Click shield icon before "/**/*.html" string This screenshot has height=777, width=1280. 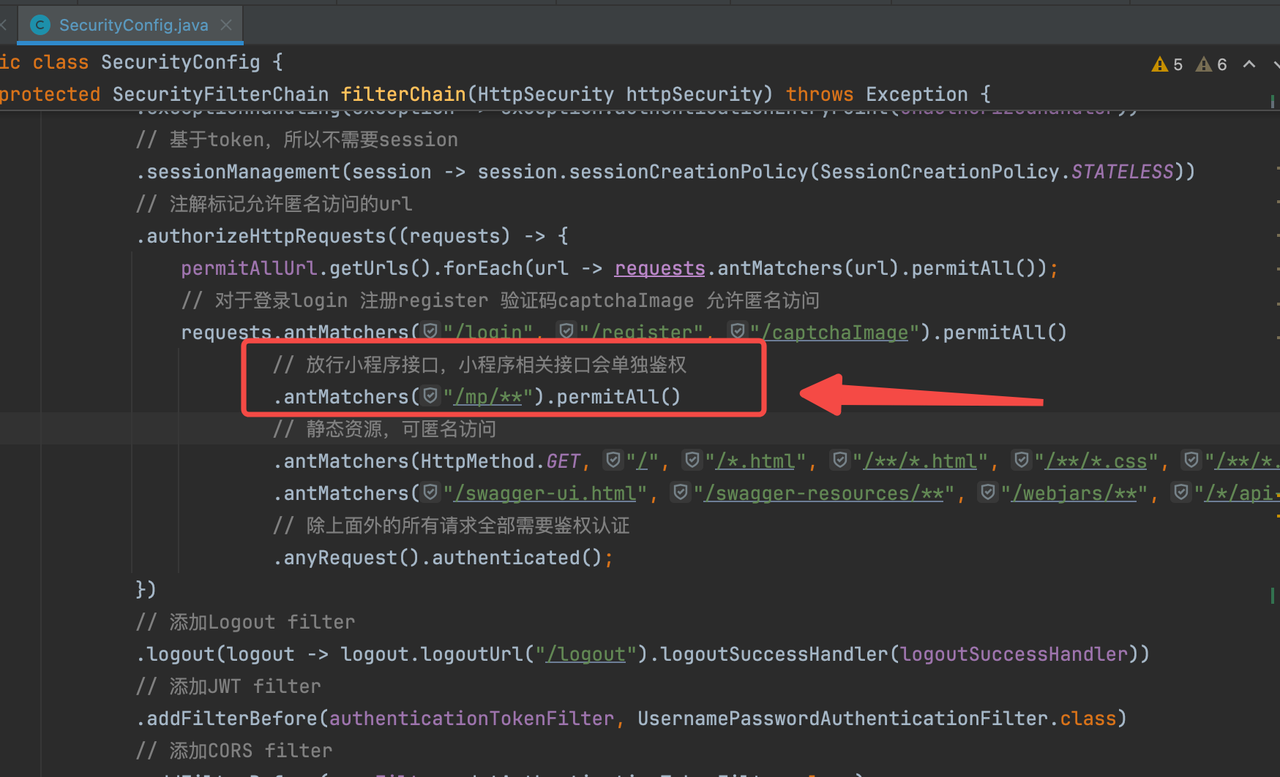(840, 461)
